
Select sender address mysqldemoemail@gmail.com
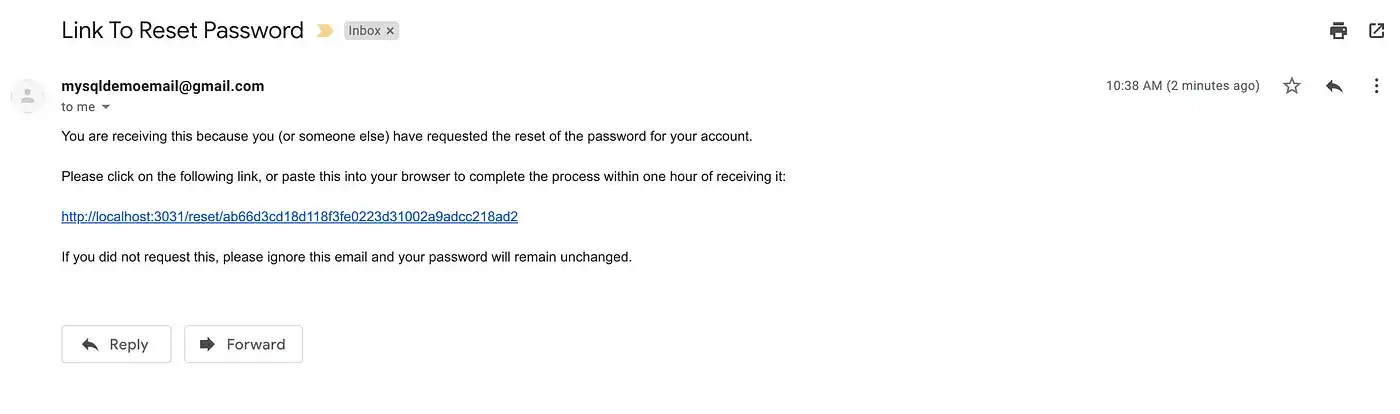[x=163, y=86]
